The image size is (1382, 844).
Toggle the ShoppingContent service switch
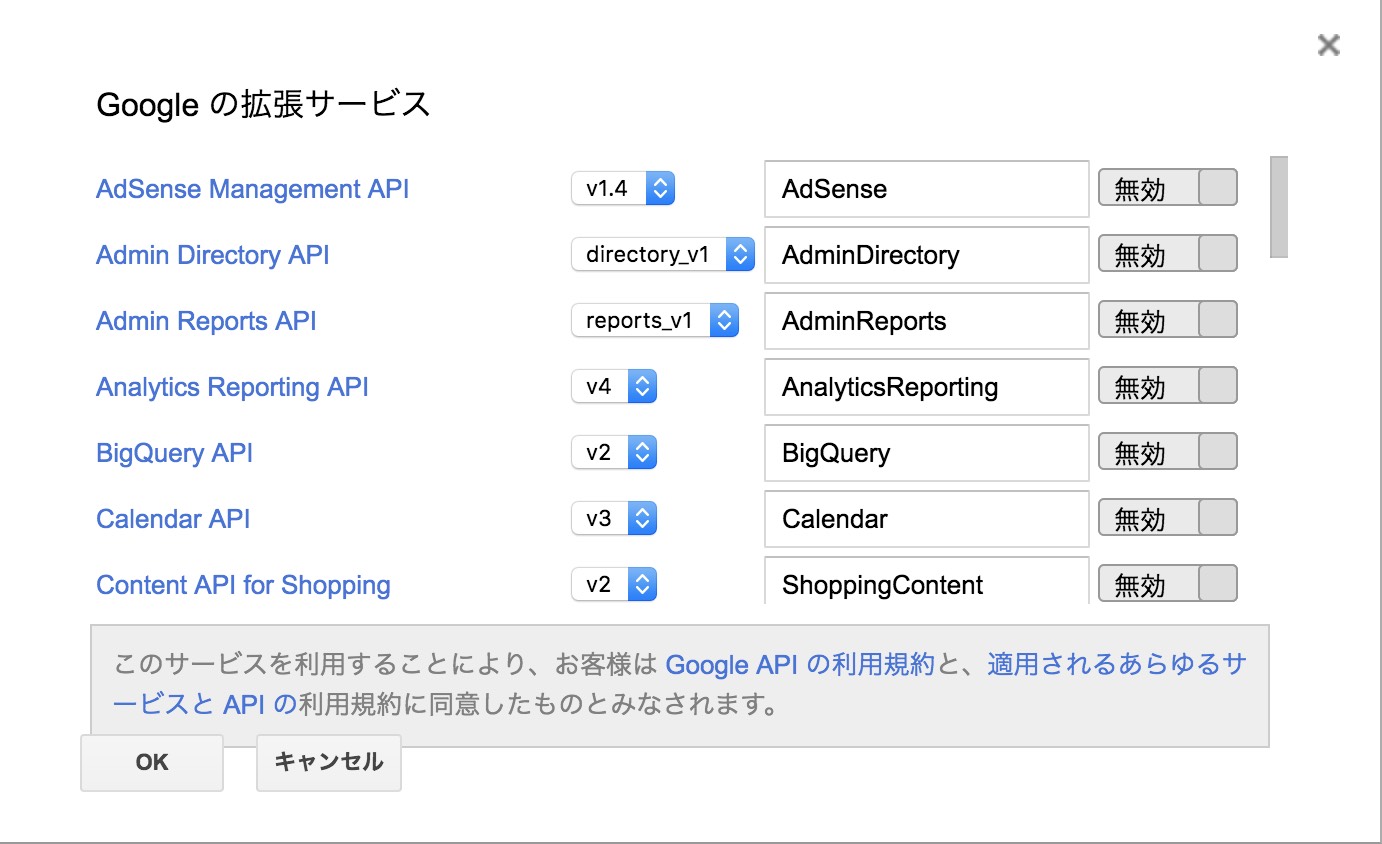click(1168, 584)
